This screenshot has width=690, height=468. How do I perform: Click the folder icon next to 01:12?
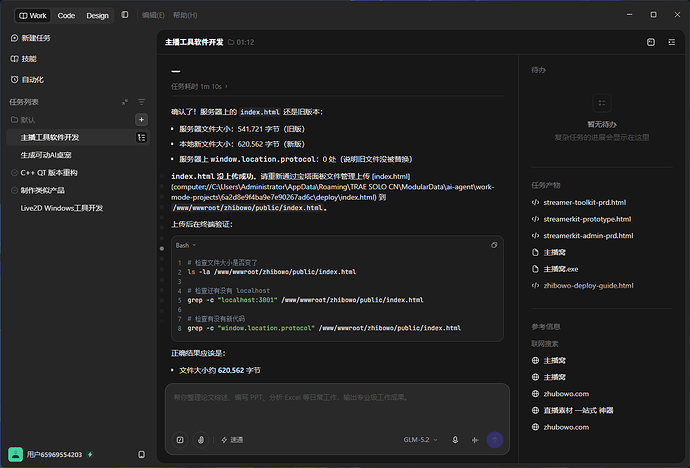point(231,42)
